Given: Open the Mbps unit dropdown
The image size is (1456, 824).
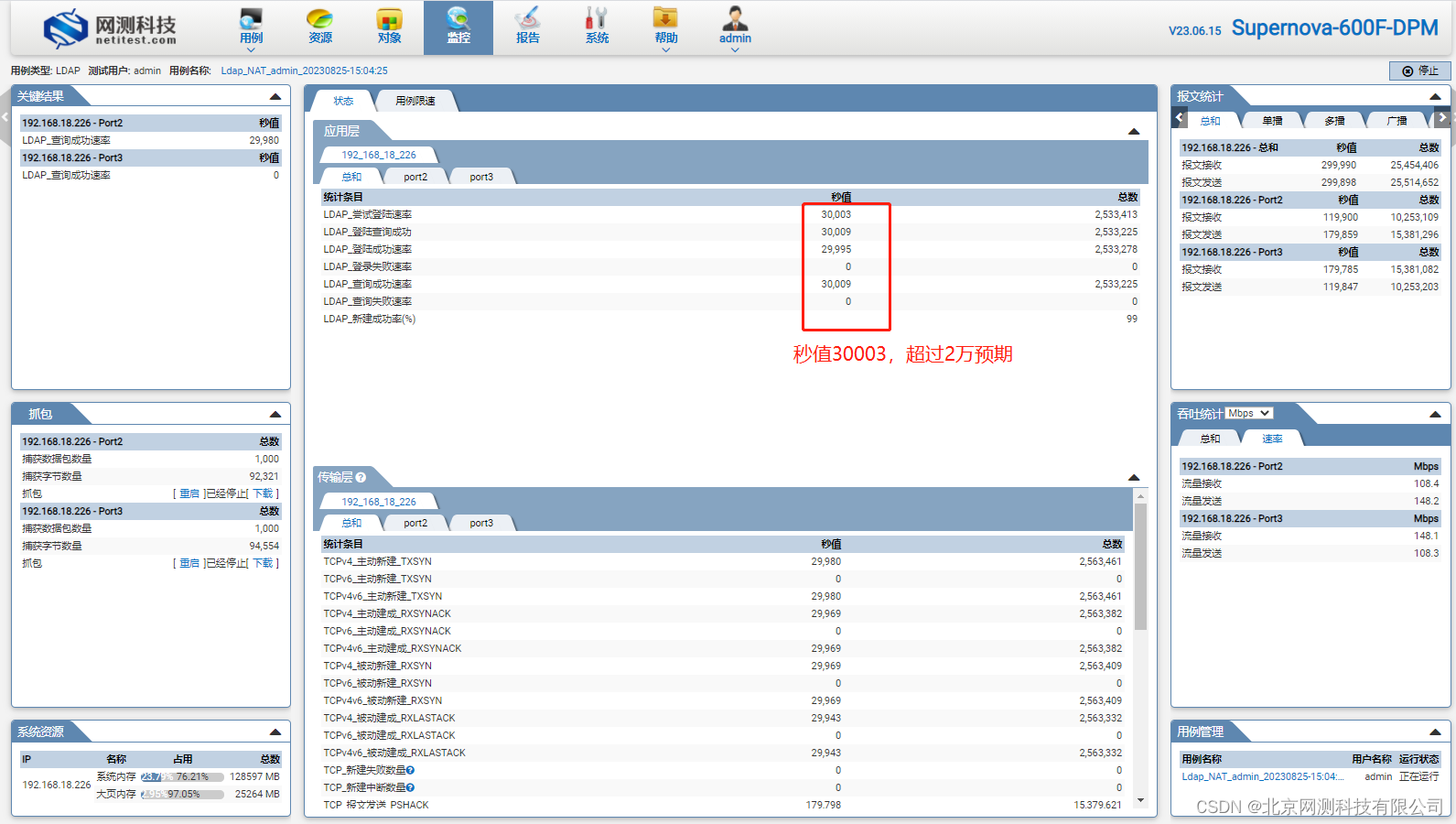Looking at the screenshot, I should click(1248, 413).
